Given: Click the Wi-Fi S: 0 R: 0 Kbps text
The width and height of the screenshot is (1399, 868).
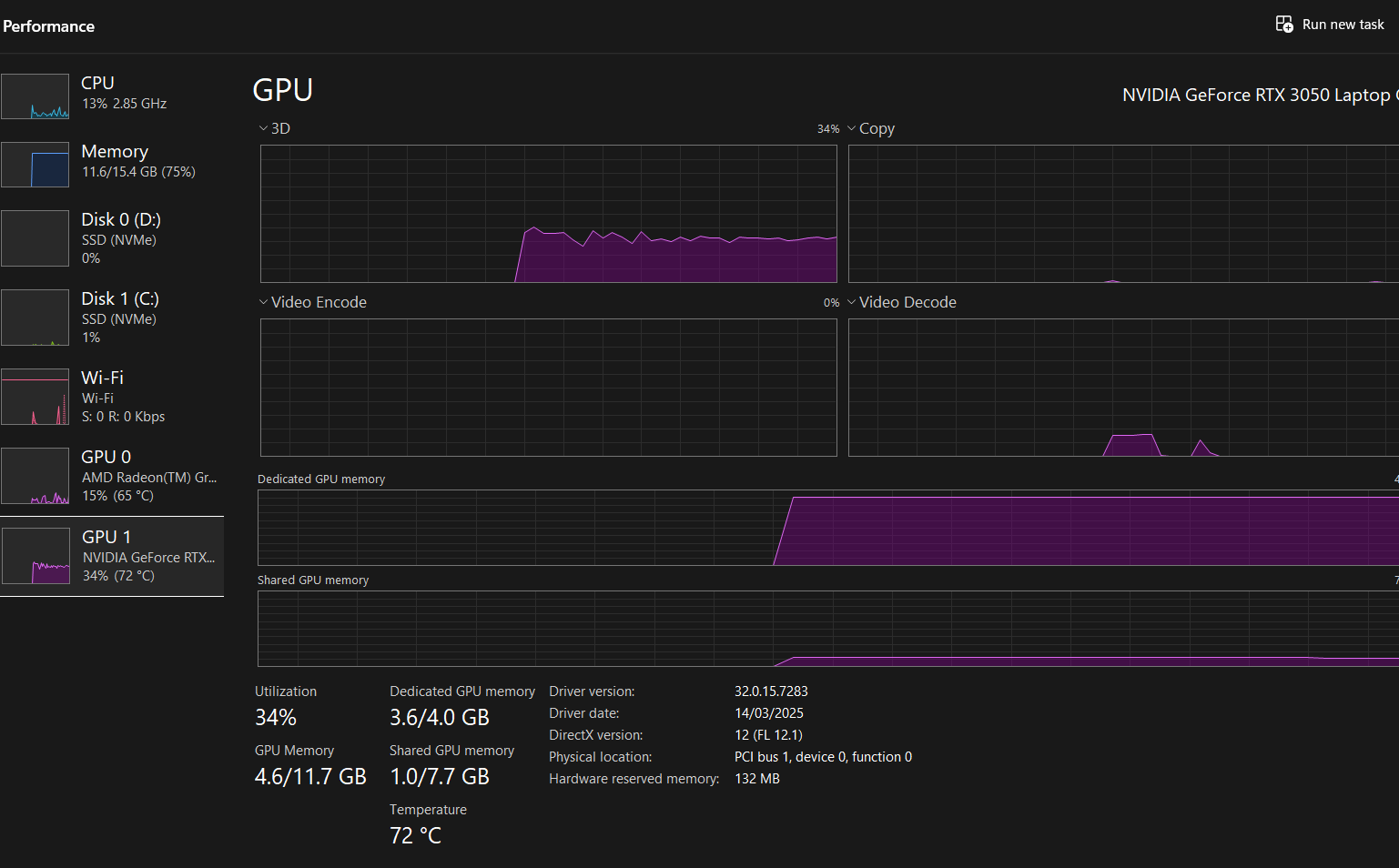Looking at the screenshot, I should pos(123,417).
